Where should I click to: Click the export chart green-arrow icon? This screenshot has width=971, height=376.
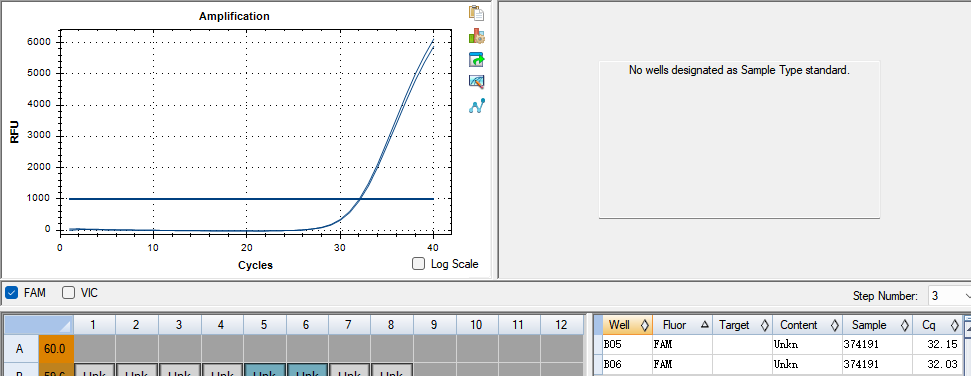click(x=476, y=59)
